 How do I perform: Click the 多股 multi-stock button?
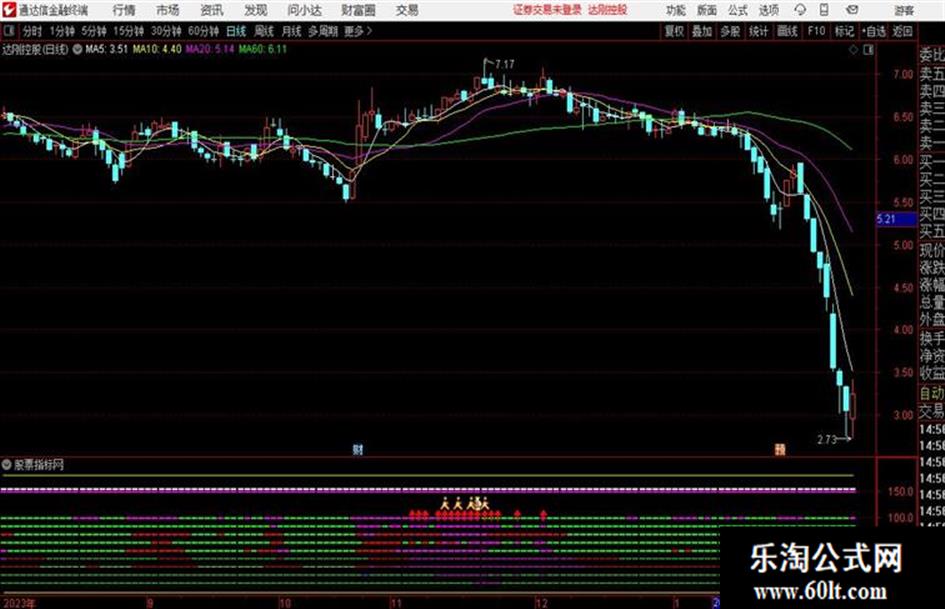pyautogui.click(x=730, y=31)
